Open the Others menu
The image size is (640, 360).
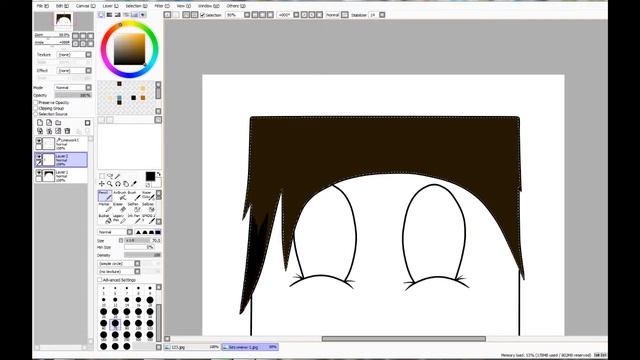click(x=236, y=6)
